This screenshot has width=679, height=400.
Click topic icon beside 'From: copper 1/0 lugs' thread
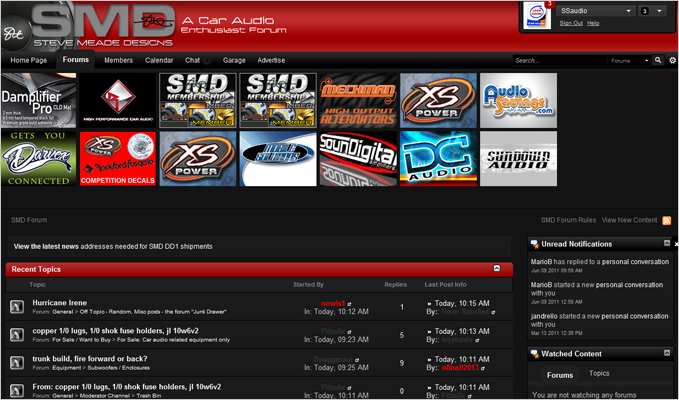pyautogui.click(x=17, y=390)
